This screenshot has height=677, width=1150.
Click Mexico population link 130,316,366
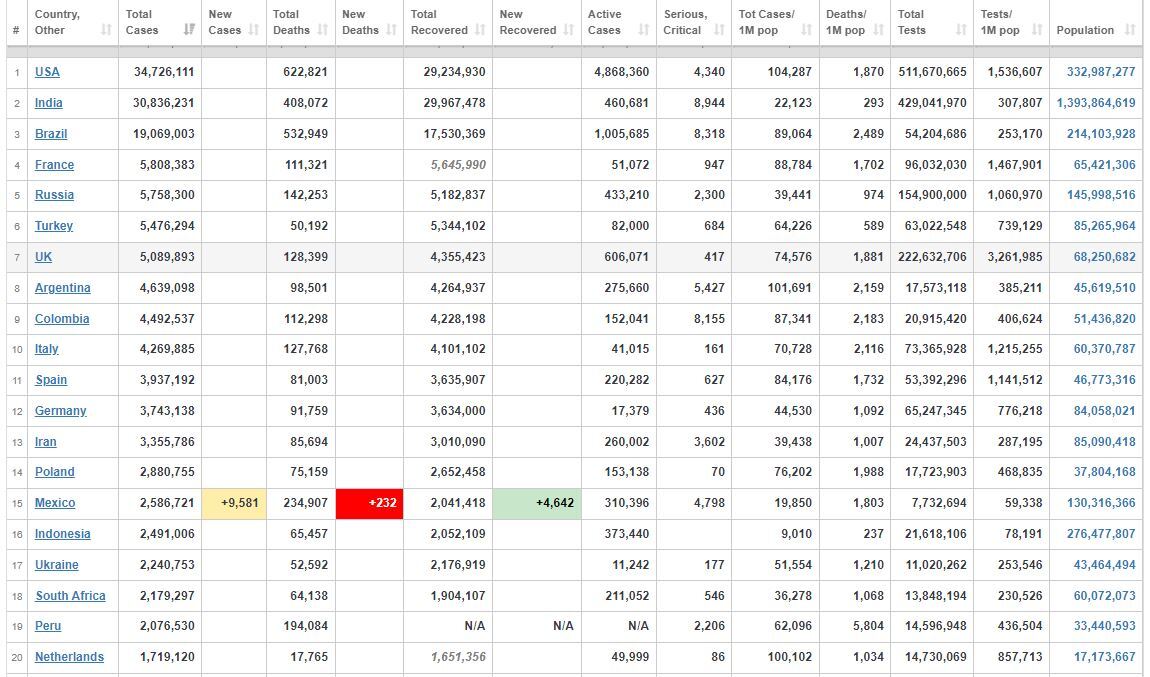[1101, 502]
